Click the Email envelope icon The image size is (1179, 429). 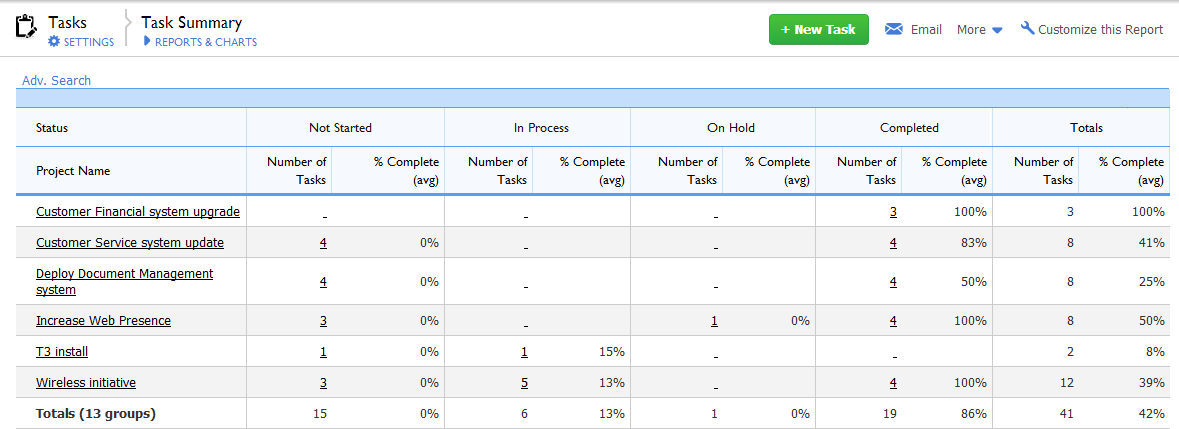coord(893,29)
